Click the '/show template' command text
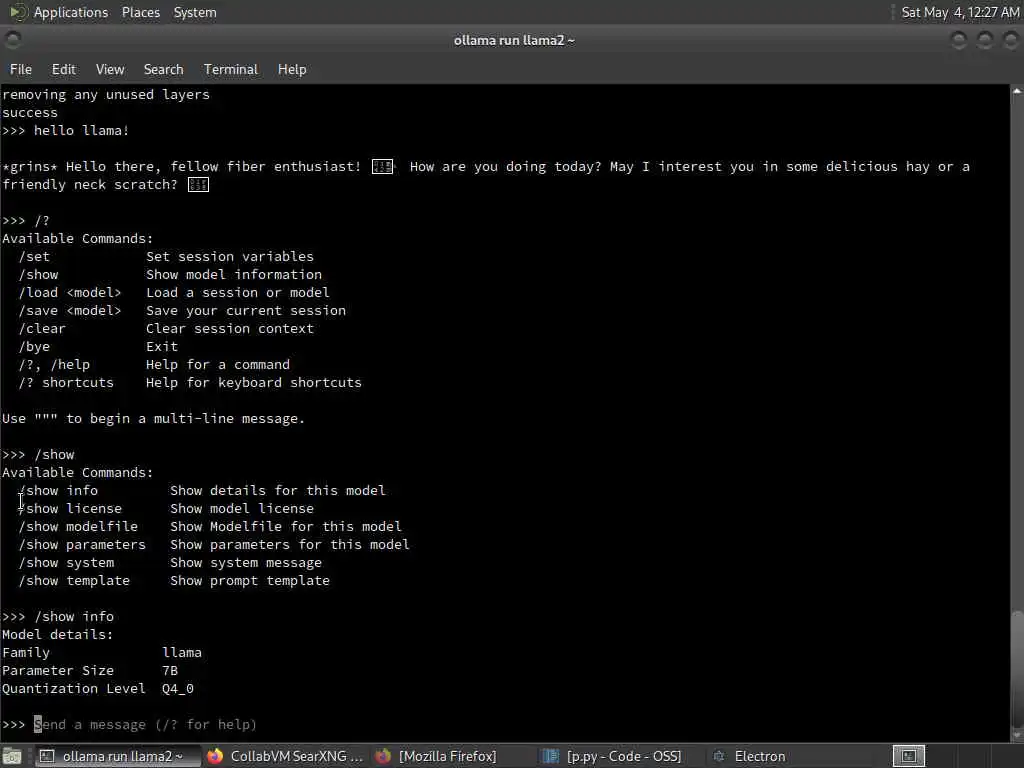The height and width of the screenshot is (768, 1024). 74,581
